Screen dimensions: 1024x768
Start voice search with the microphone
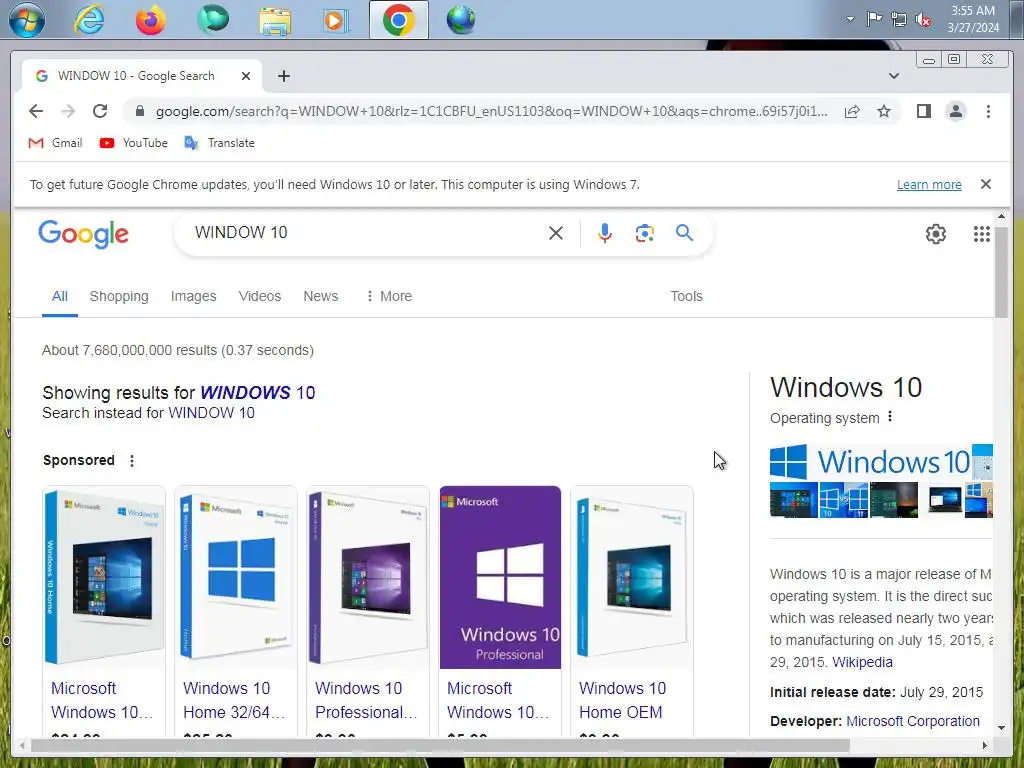pos(605,233)
